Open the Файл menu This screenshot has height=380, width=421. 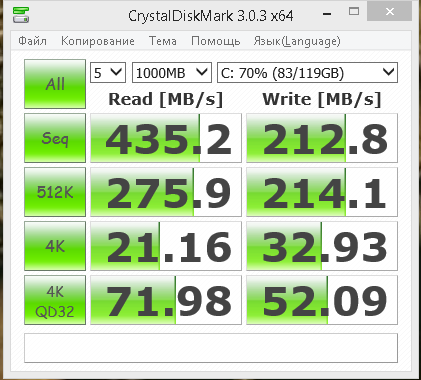tap(32, 41)
